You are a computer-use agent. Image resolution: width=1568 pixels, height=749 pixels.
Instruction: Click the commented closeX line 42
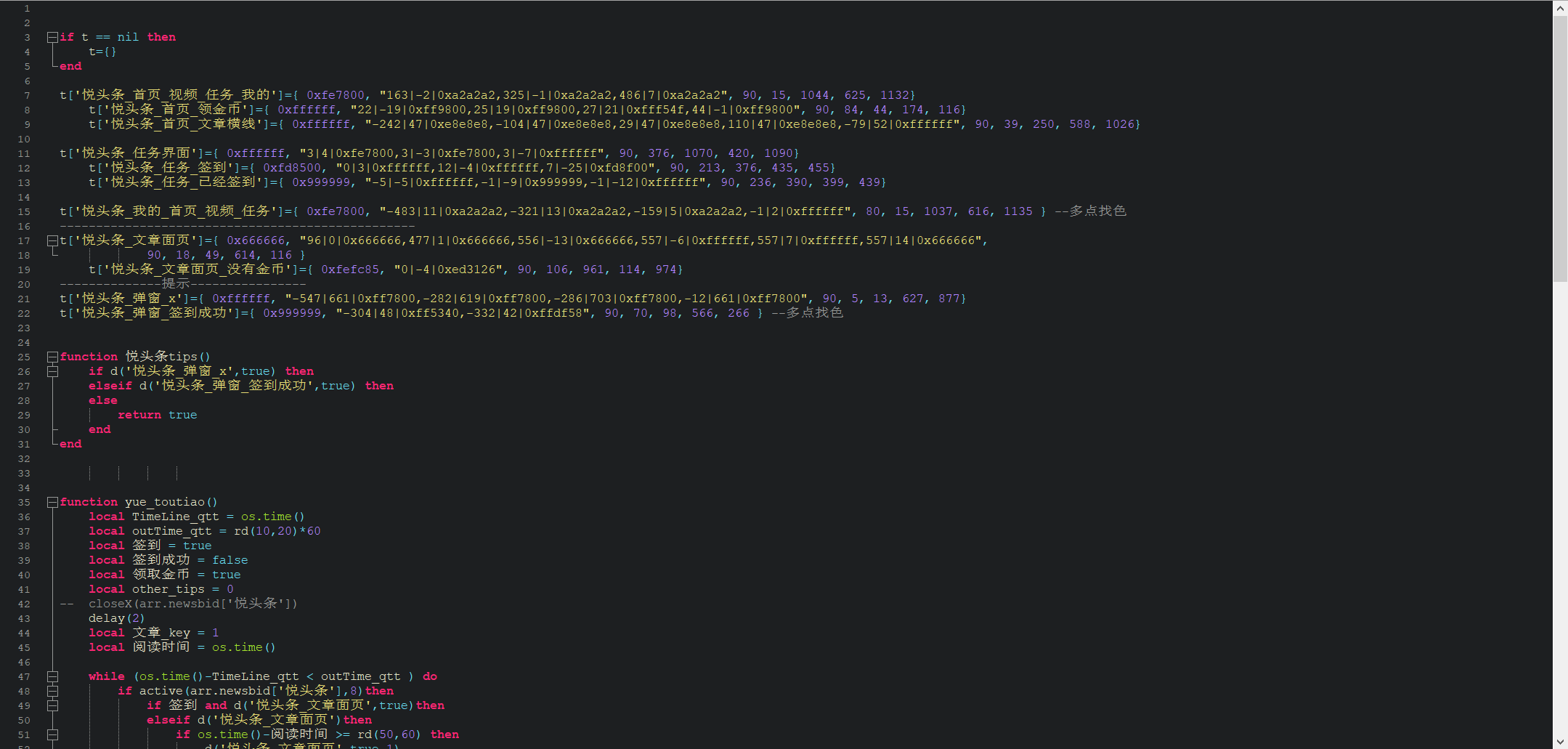click(179, 604)
